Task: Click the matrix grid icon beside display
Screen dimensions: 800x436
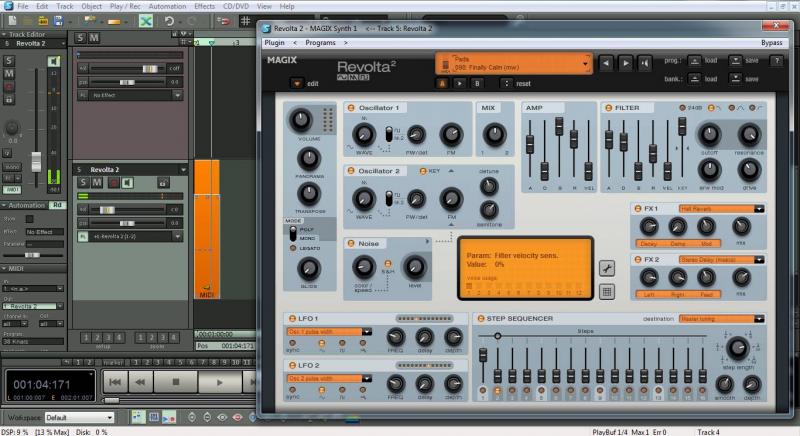Action: click(x=607, y=292)
